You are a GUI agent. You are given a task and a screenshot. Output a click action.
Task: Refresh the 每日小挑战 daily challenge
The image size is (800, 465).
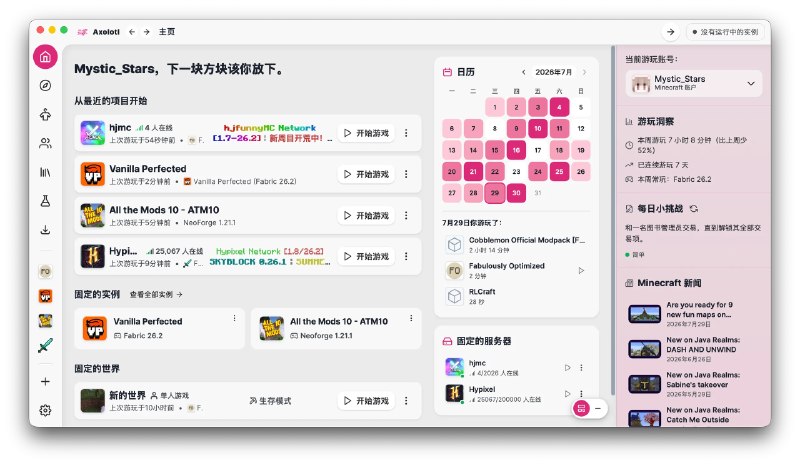point(694,209)
